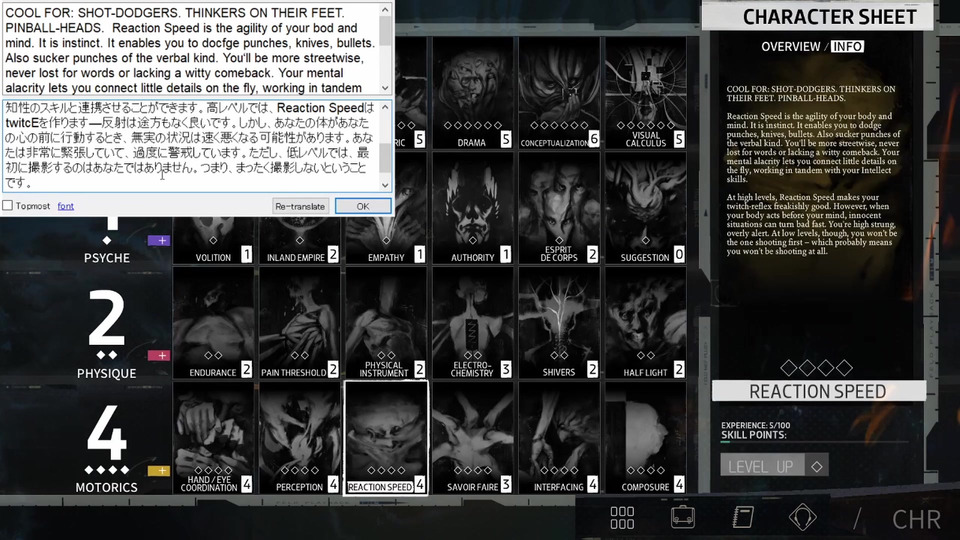Click the EXPERIENCE 5/100 text
The height and width of the screenshot is (540, 960).
pos(756,425)
